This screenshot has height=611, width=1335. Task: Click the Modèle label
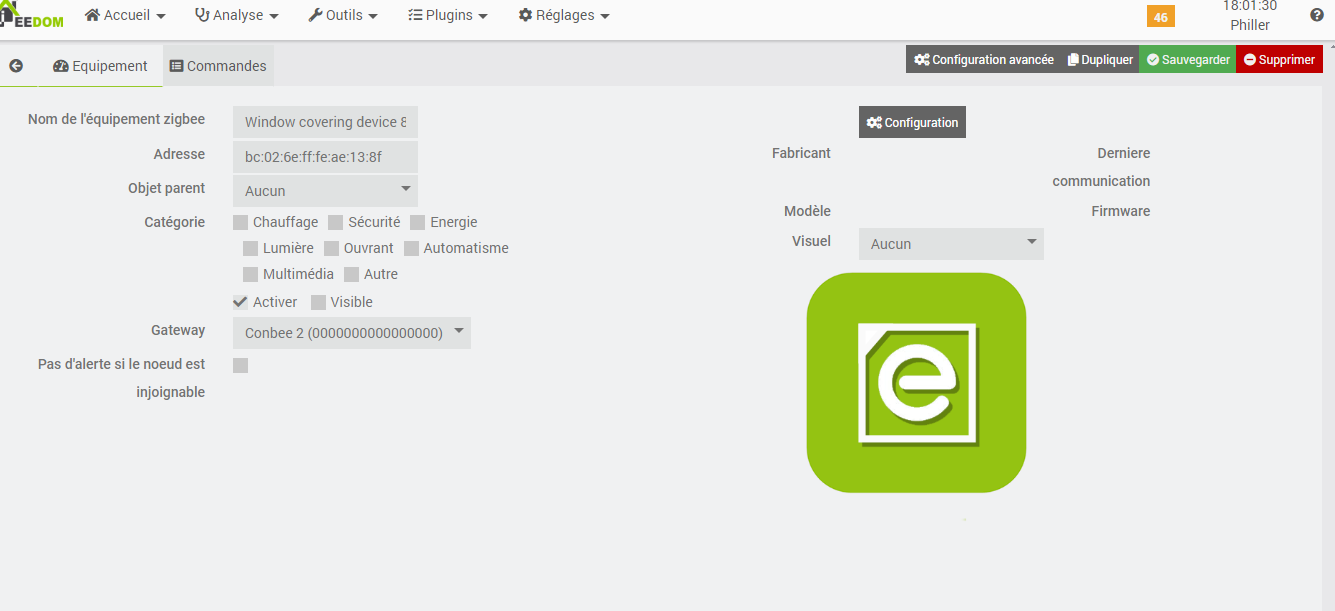(x=807, y=211)
